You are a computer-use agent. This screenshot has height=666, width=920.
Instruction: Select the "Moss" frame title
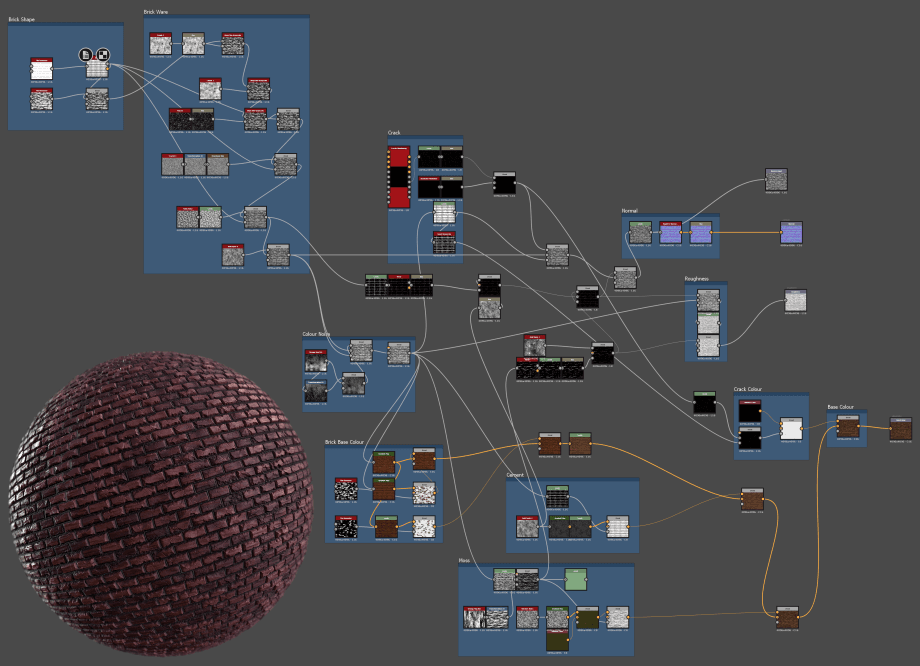coord(464,560)
